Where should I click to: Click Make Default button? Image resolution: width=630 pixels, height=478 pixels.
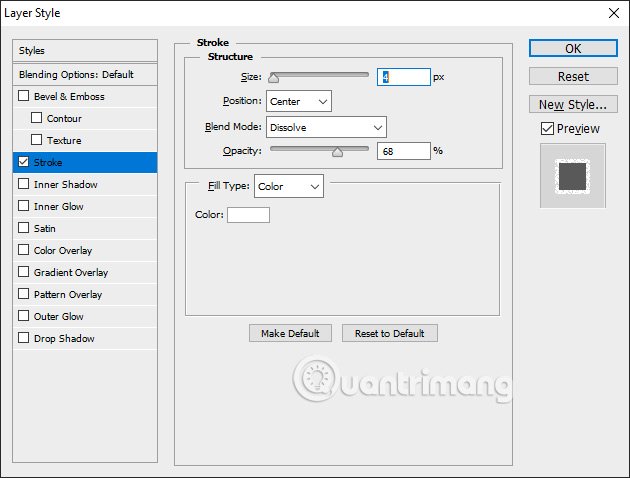pos(290,334)
